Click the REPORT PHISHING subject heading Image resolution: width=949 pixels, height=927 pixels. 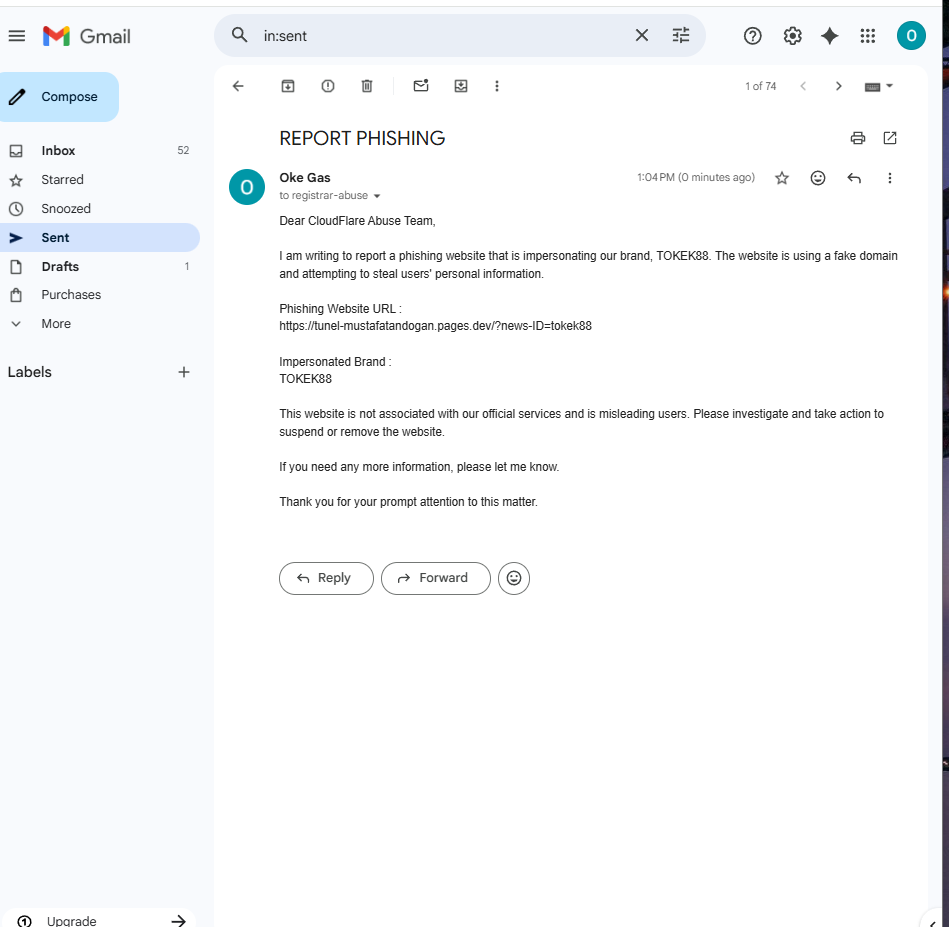[362, 139]
